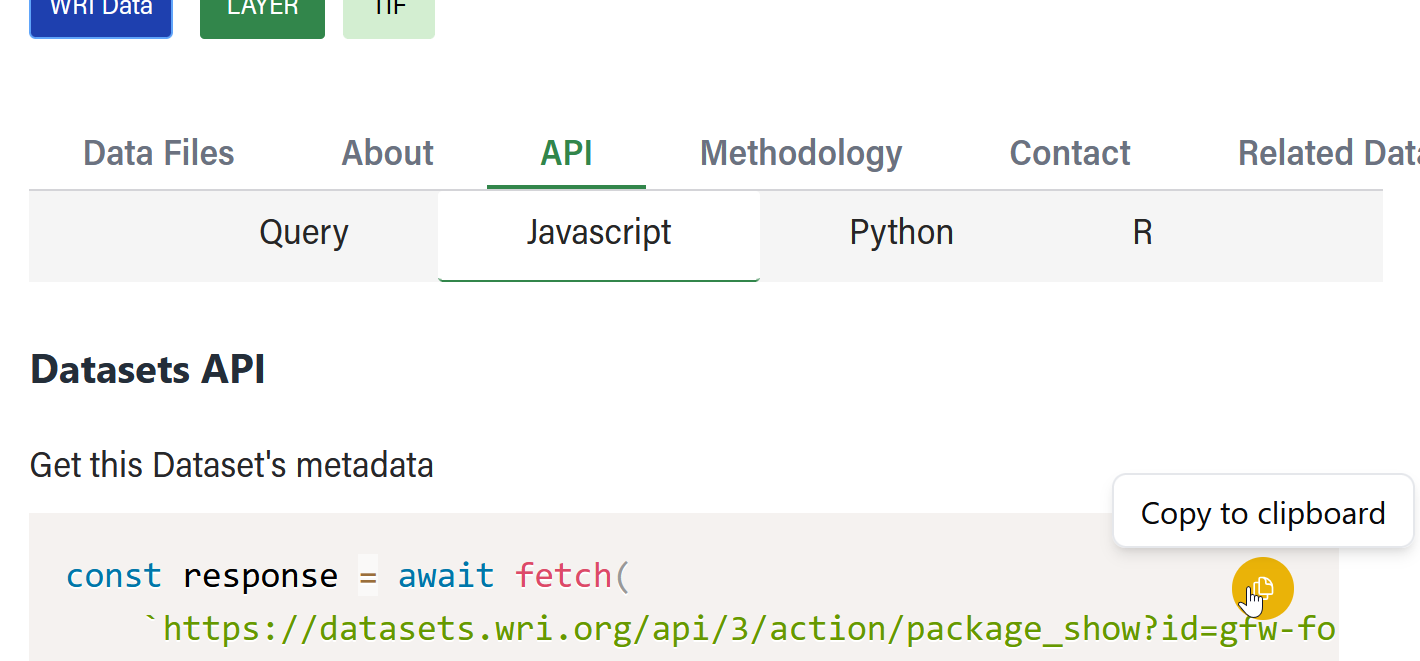The height and width of the screenshot is (661, 1420).
Task: Click the 'const' keyword in code snippet
Action: tap(113, 576)
